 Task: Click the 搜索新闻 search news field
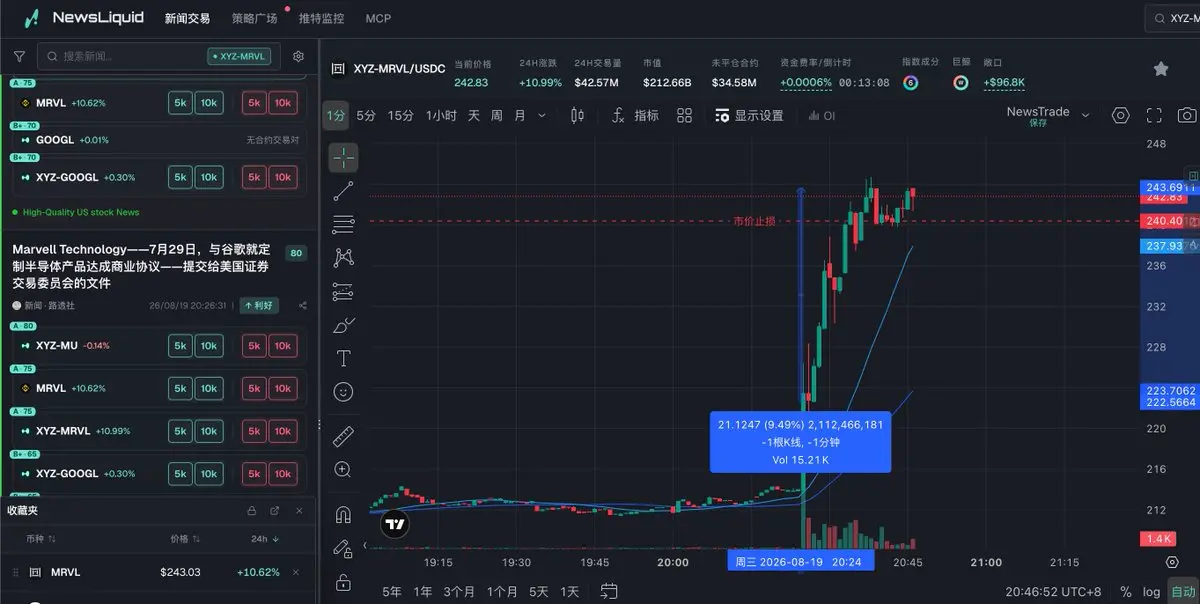(160, 57)
